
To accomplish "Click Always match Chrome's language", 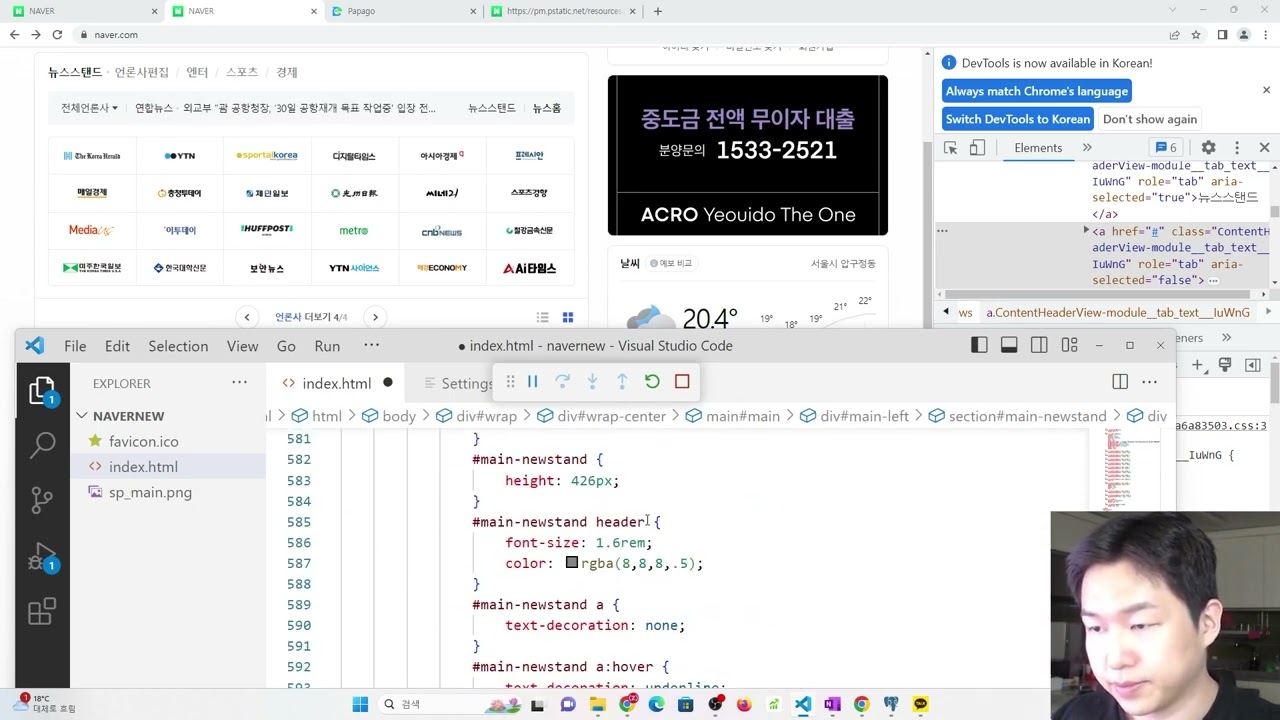I will (x=1037, y=91).
